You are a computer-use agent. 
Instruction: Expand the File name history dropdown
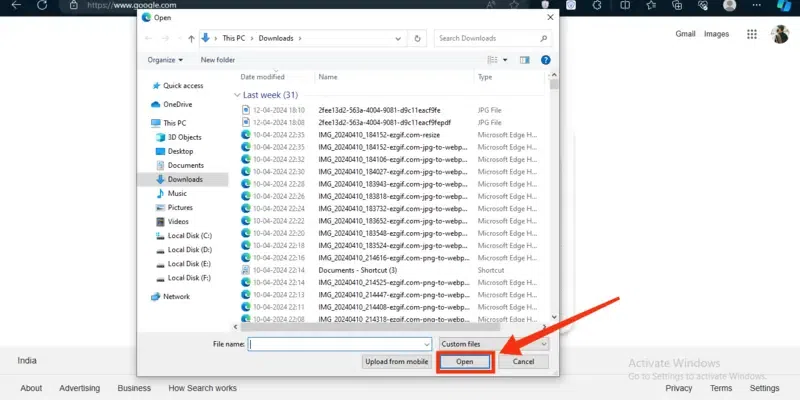[x=427, y=344]
